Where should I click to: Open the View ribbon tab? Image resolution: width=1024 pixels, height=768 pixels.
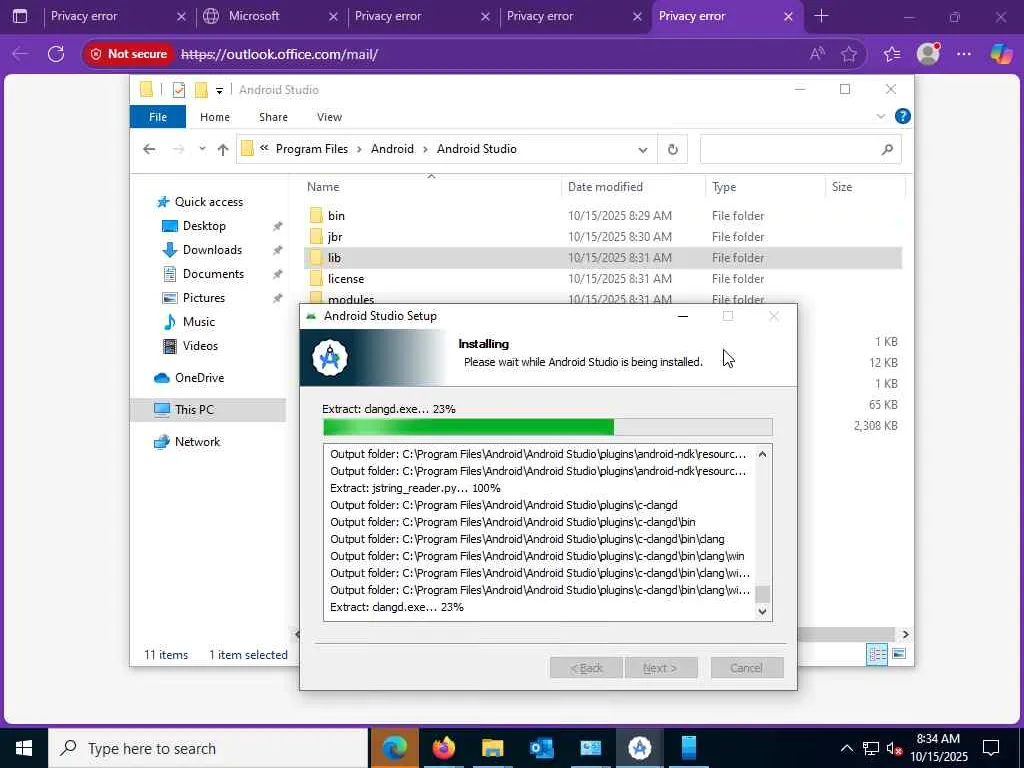coord(329,117)
